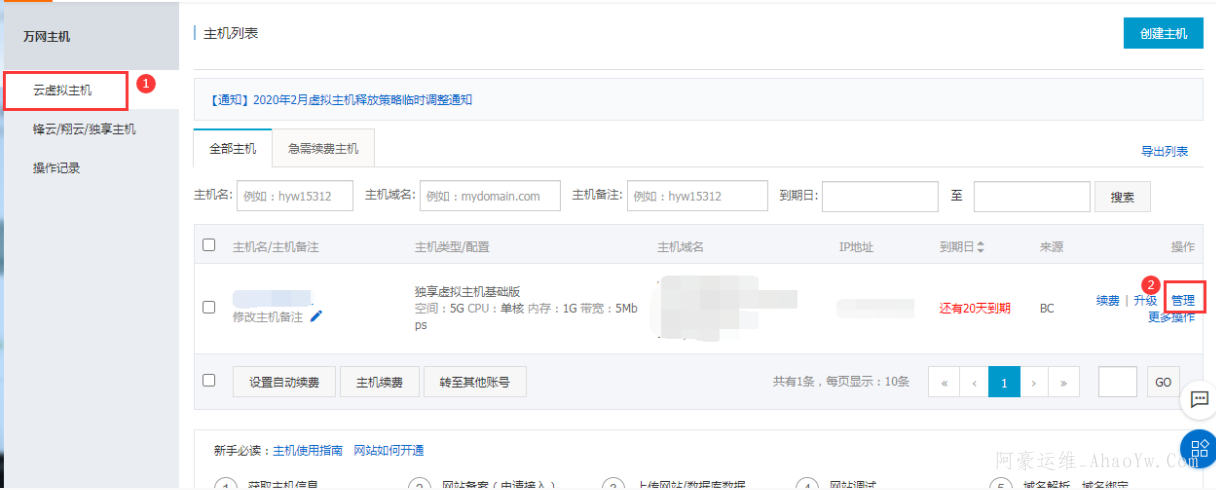Click the blue grid apps floating icon

coord(1197,447)
